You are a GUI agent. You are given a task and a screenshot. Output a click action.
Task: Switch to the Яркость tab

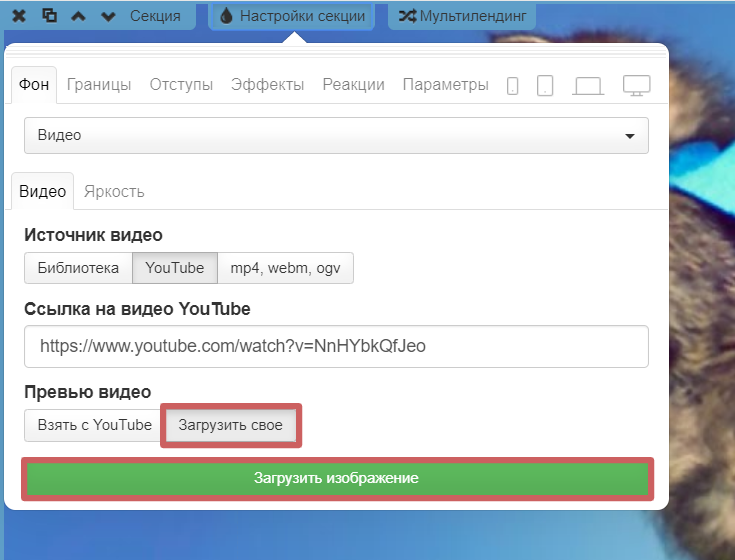pyautogui.click(x=114, y=191)
